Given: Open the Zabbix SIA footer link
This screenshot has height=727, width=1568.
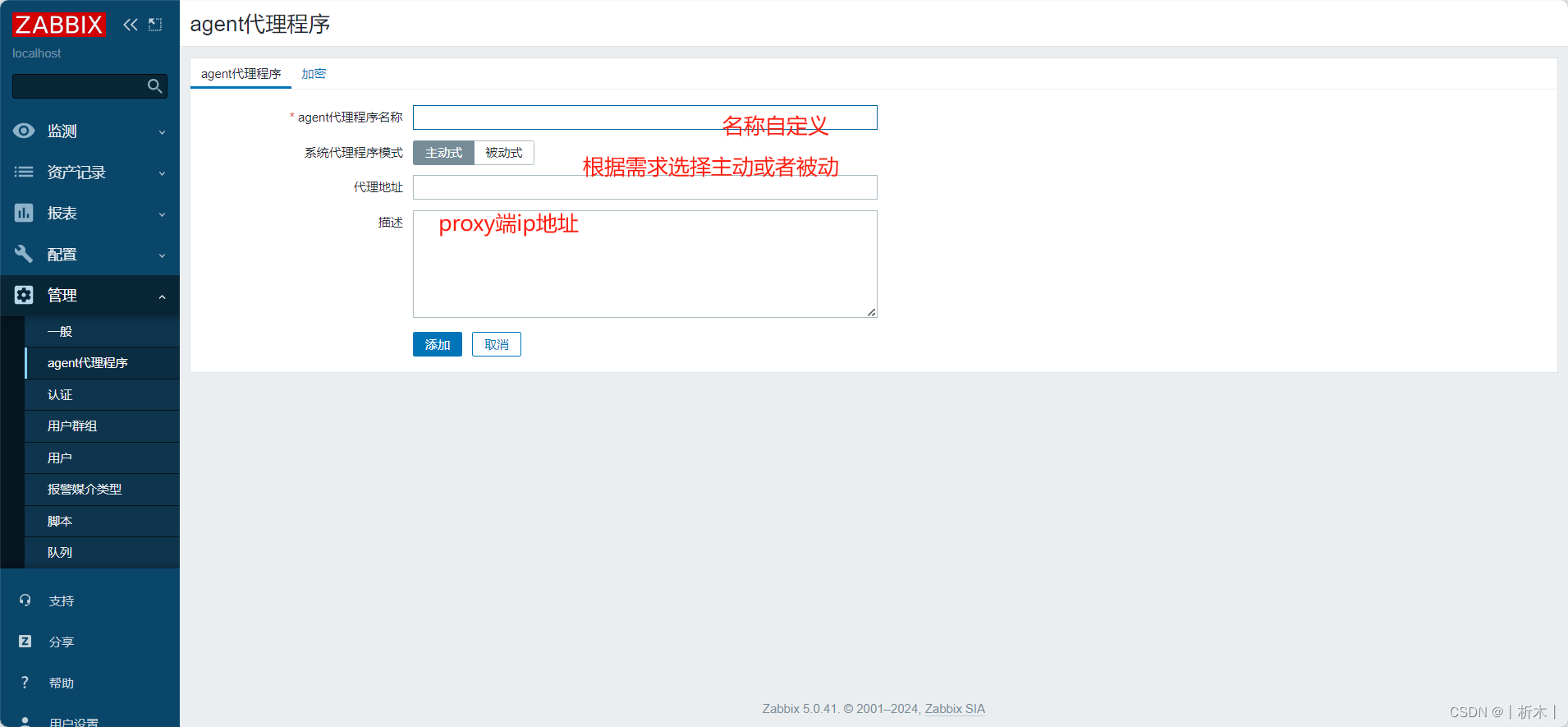Looking at the screenshot, I should pos(955,709).
